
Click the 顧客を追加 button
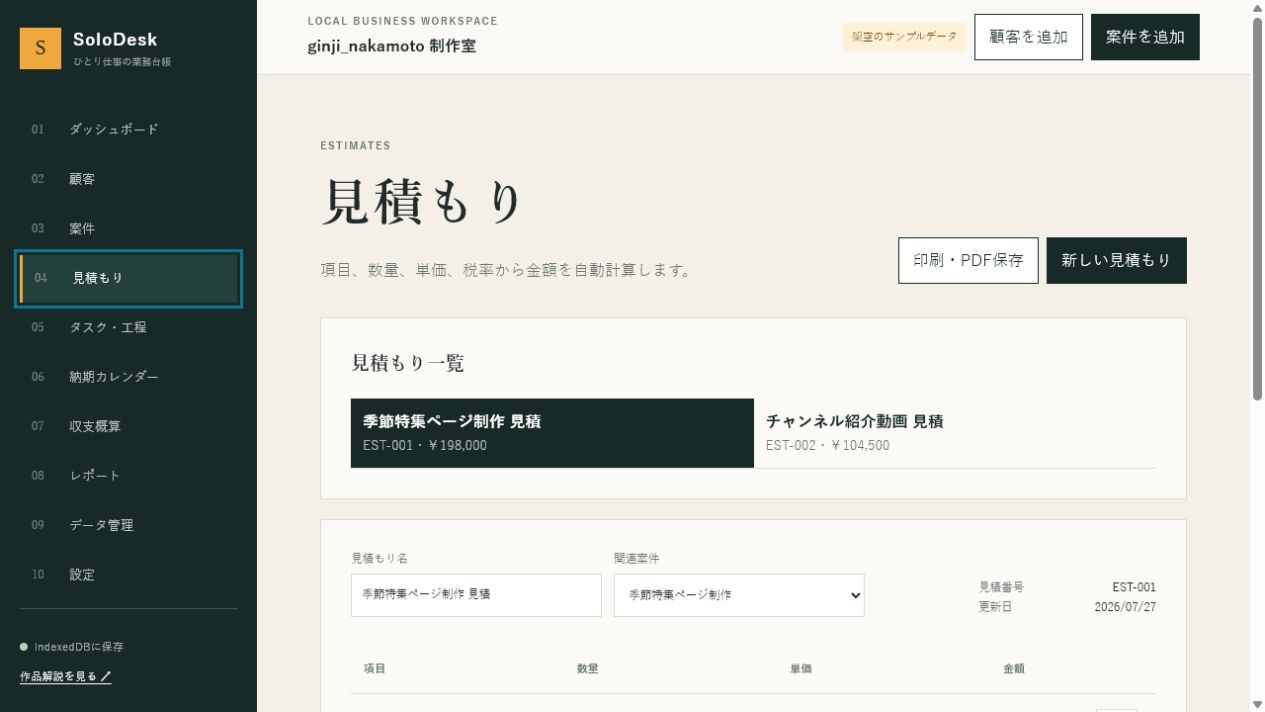1028,37
